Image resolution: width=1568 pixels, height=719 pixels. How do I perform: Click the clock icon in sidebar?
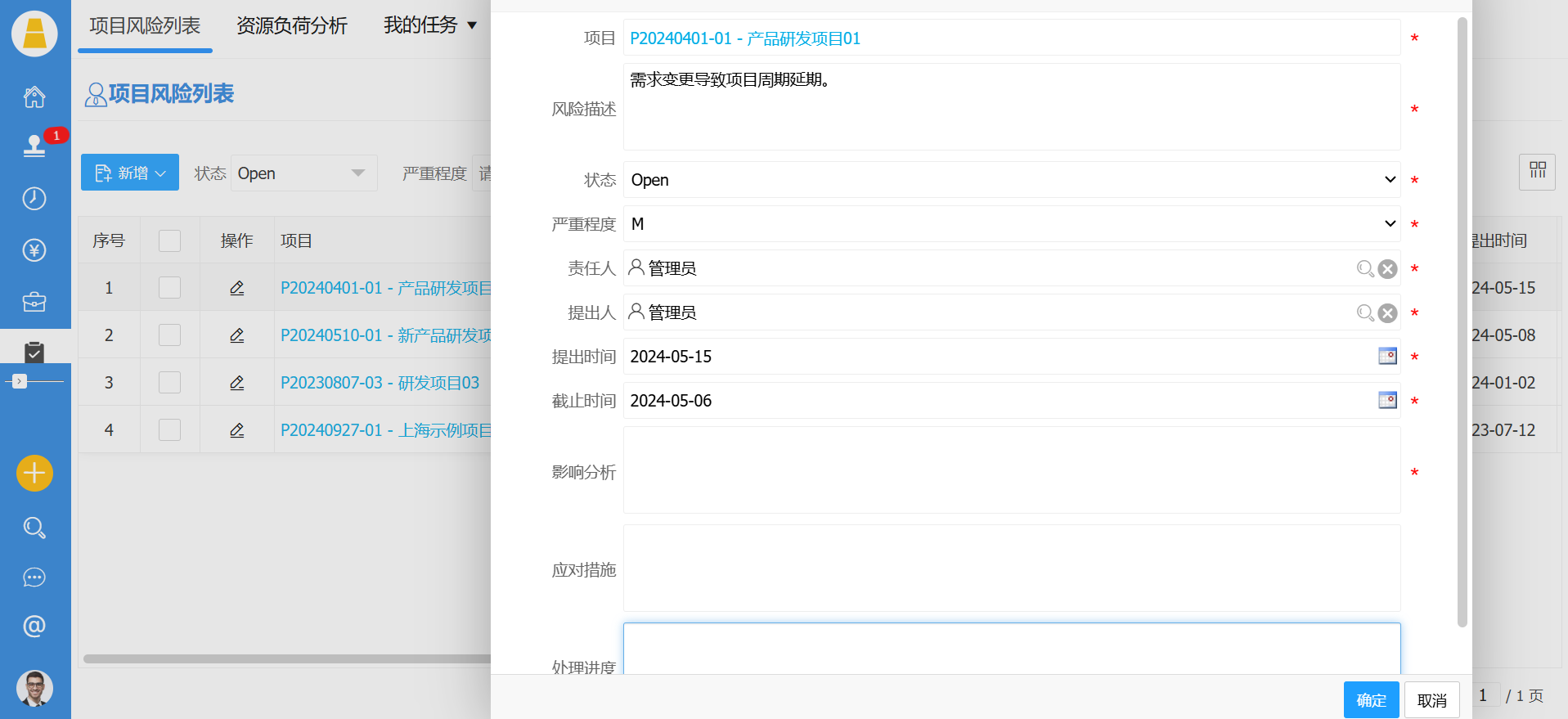point(34,199)
